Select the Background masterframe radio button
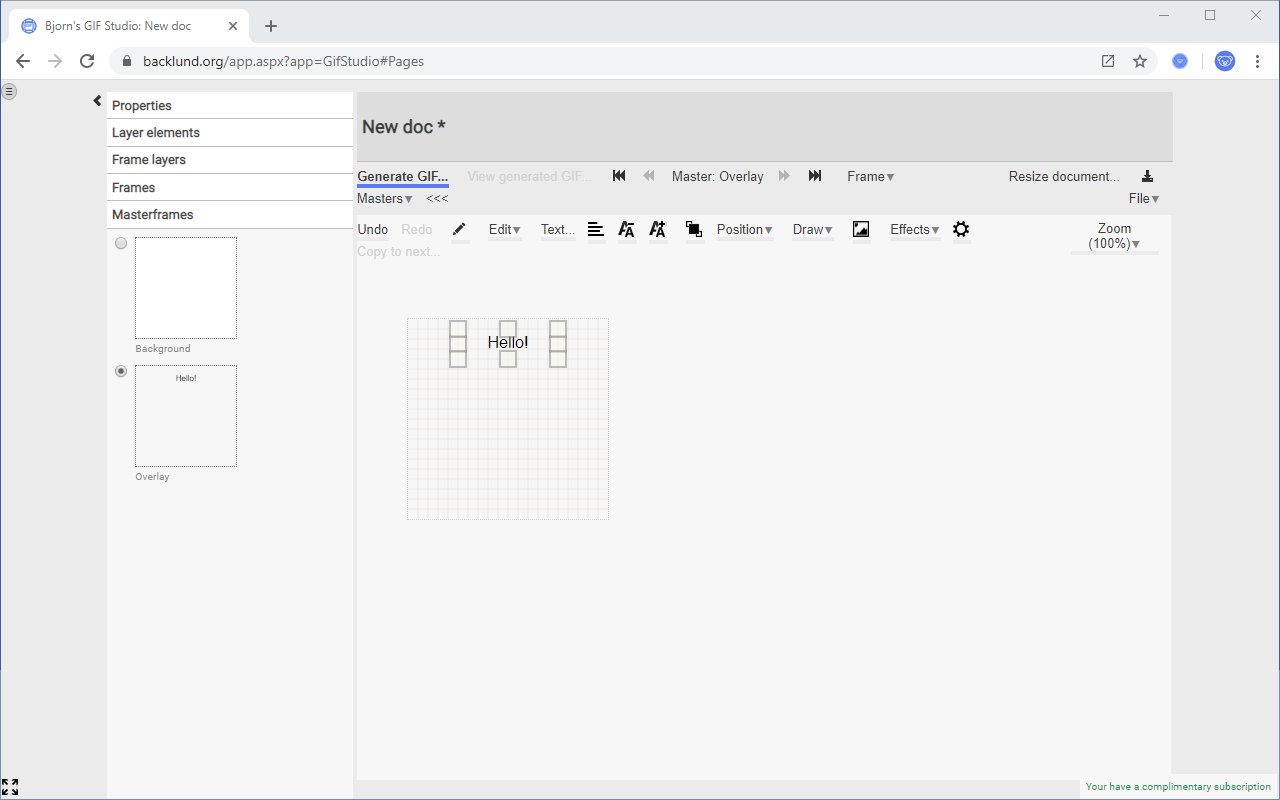 (x=121, y=242)
